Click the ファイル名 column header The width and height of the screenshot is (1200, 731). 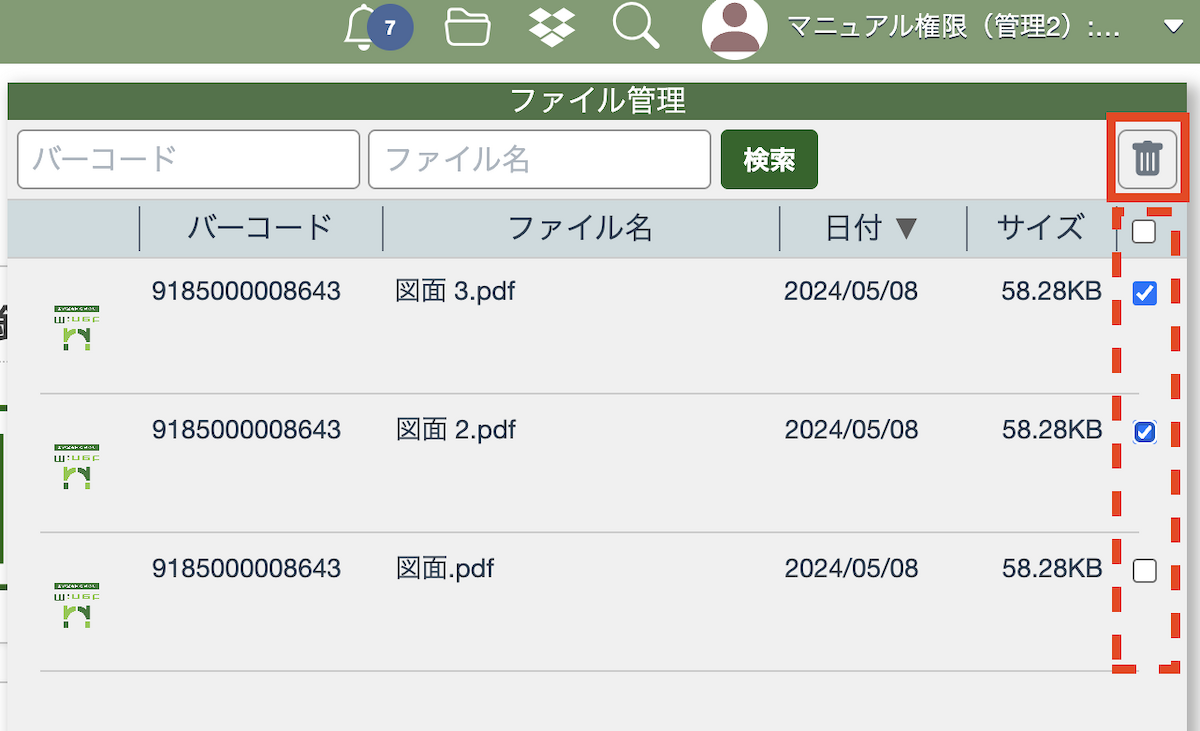coord(580,228)
